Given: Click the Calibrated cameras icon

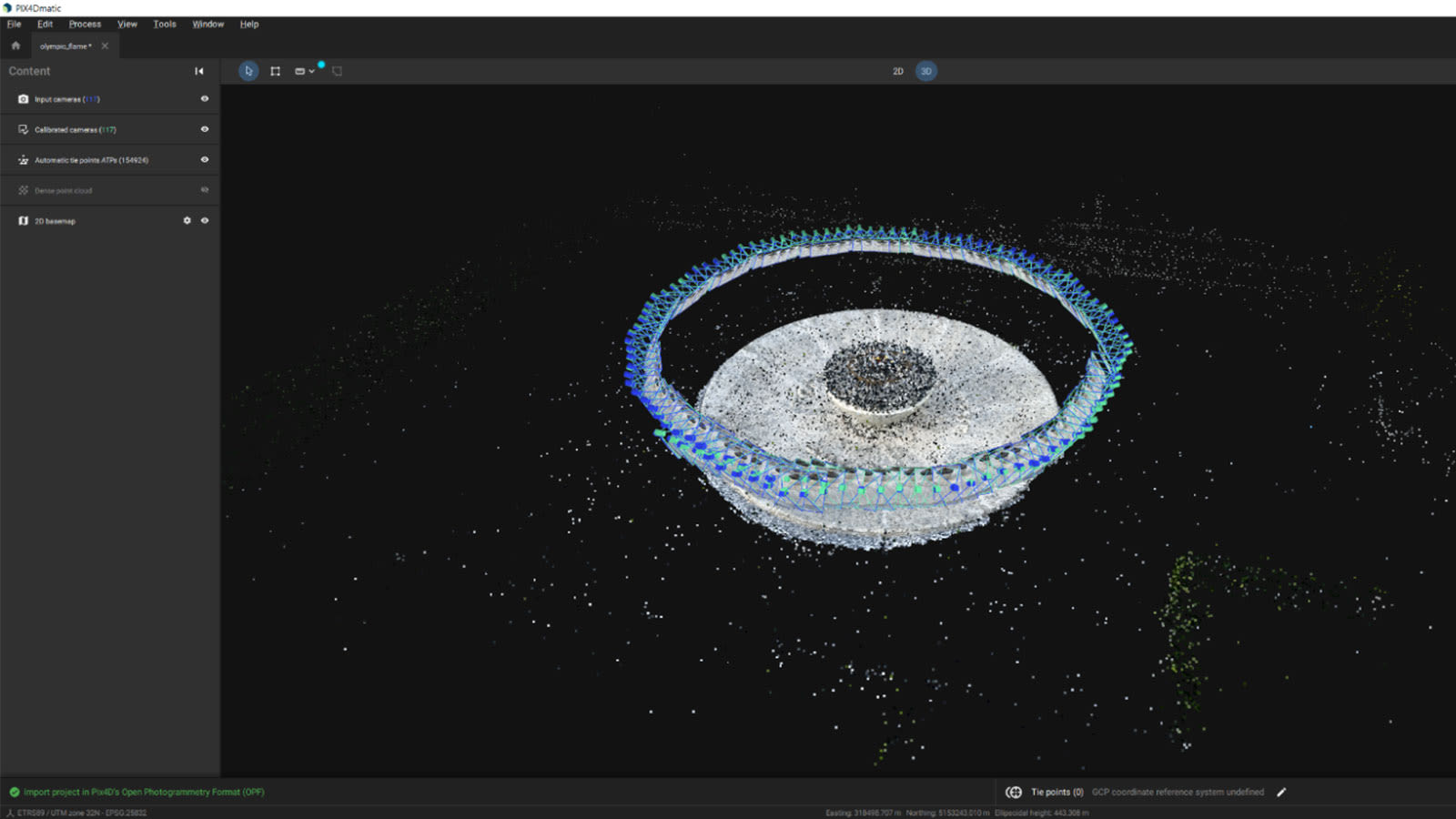Looking at the screenshot, I should coord(22,129).
